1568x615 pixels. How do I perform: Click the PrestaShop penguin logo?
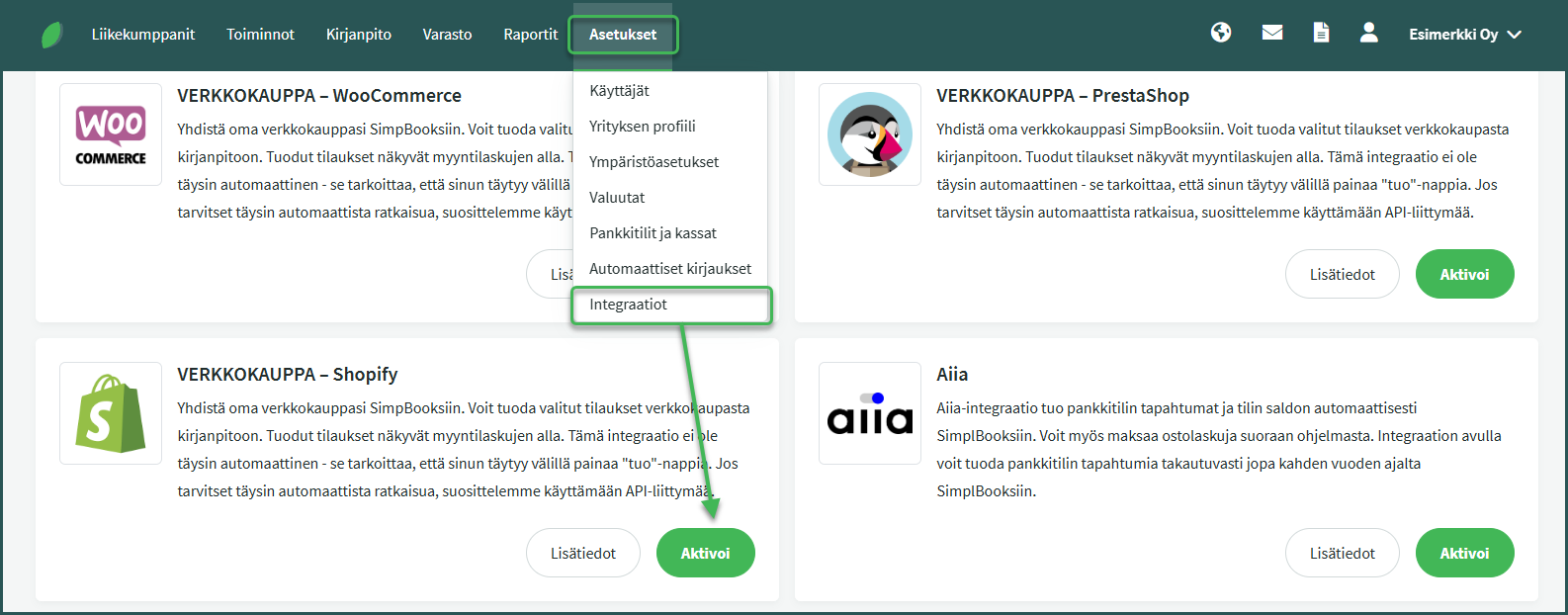[x=870, y=134]
